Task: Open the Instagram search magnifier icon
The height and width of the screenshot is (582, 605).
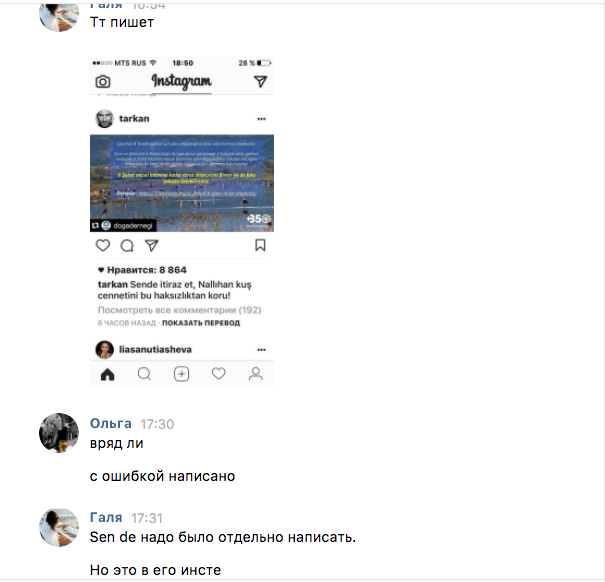Action: click(144, 374)
